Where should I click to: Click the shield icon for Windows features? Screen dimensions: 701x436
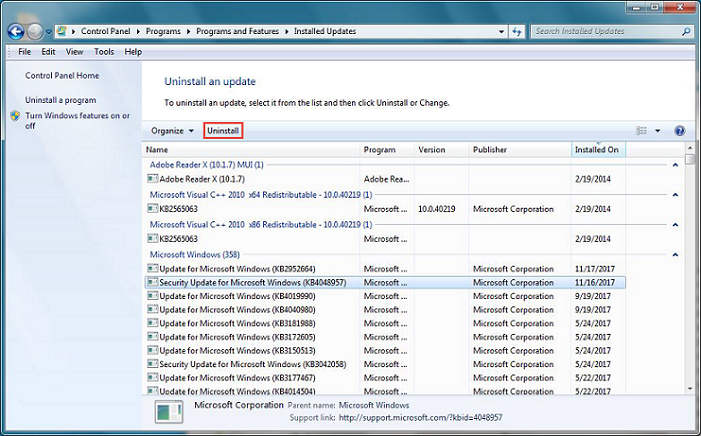point(15,116)
